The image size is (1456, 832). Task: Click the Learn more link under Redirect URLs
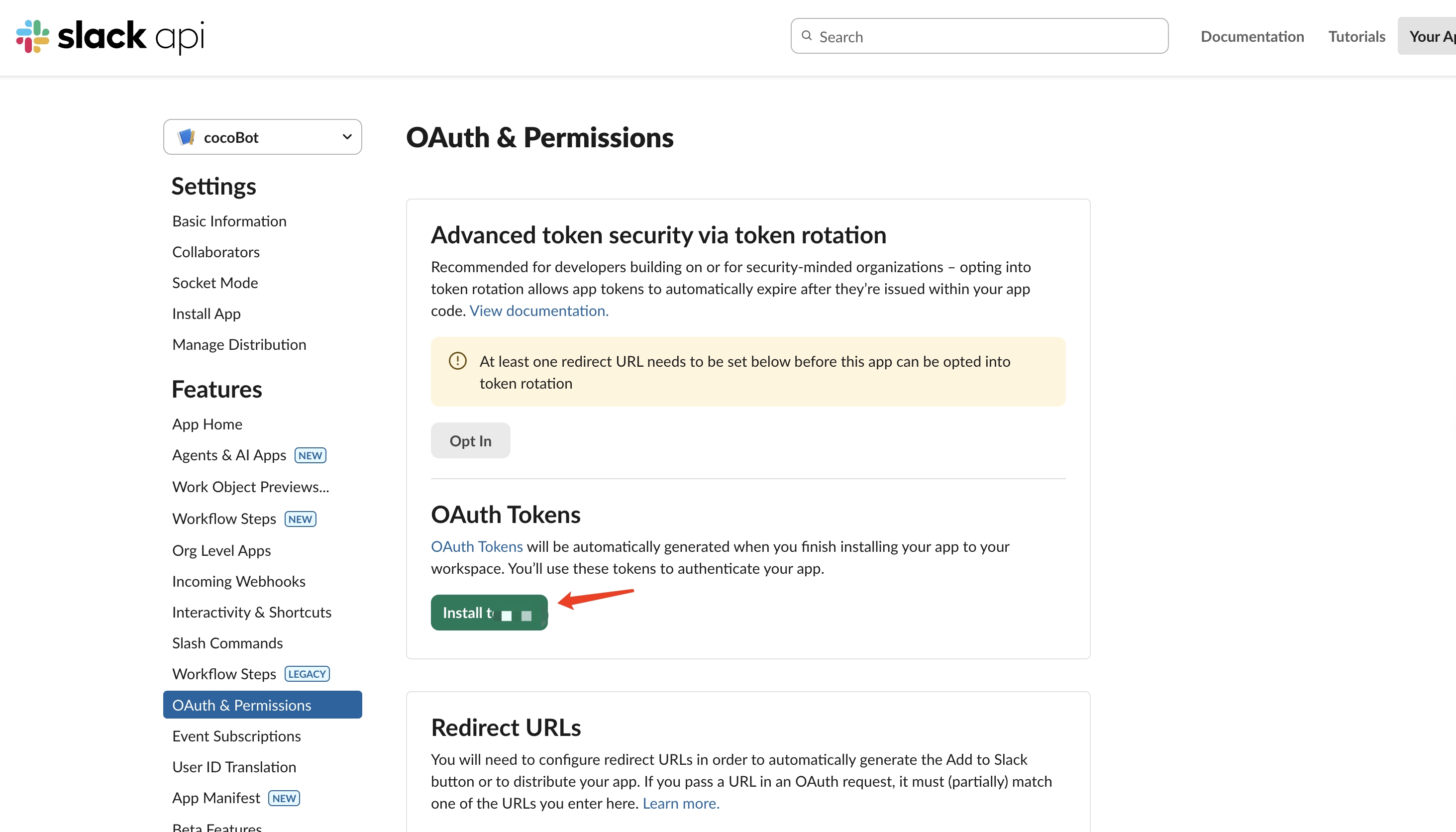pos(680,803)
